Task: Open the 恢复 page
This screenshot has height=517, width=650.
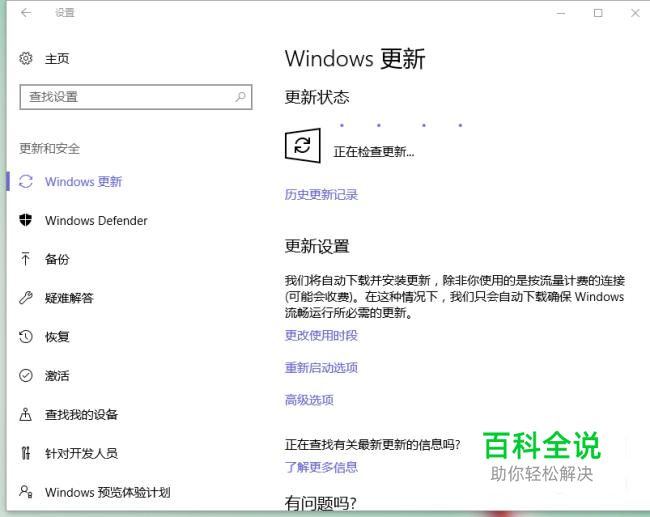Action: 57,337
